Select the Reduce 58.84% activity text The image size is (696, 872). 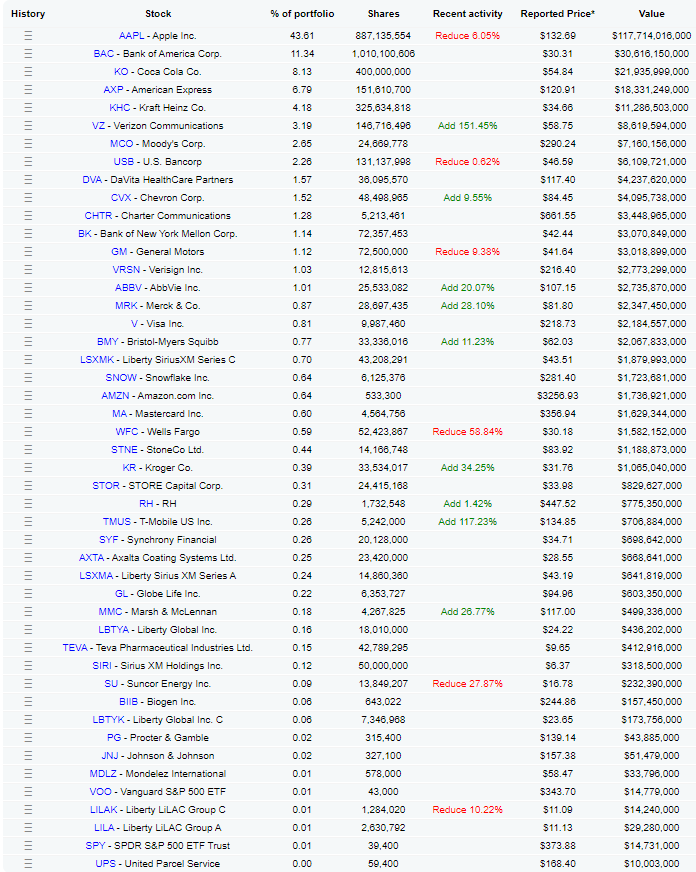[468, 432]
